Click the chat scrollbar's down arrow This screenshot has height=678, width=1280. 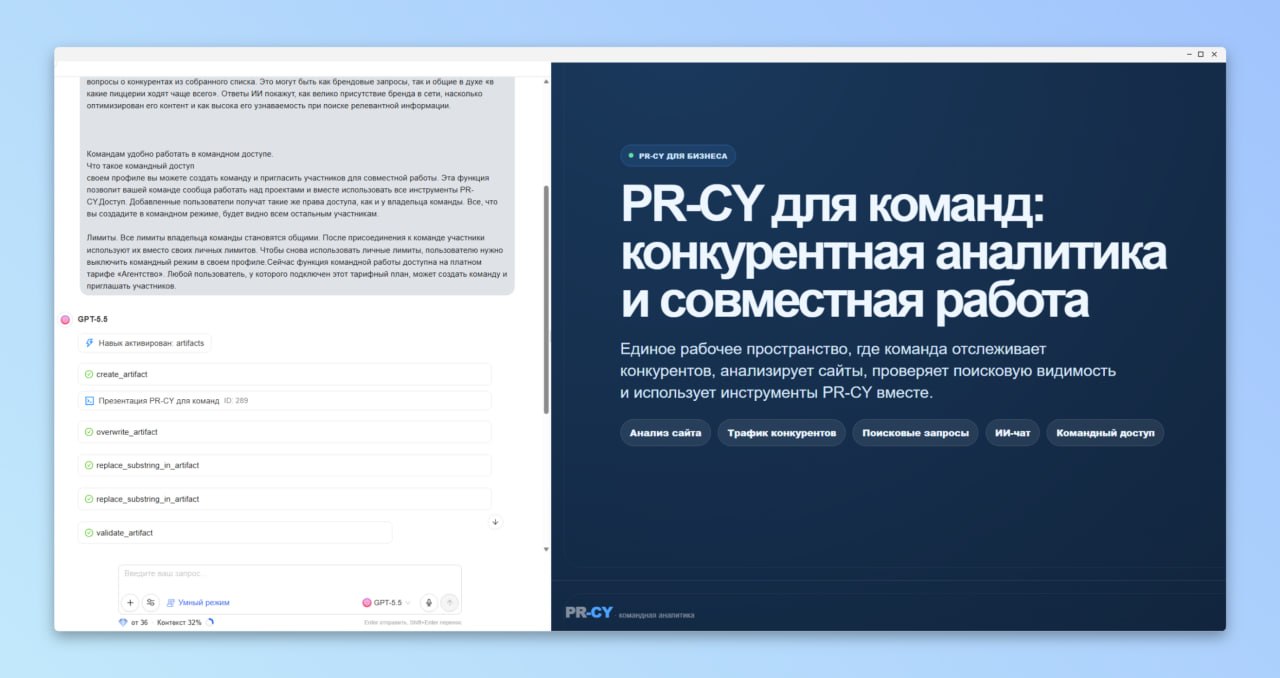pos(546,549)
